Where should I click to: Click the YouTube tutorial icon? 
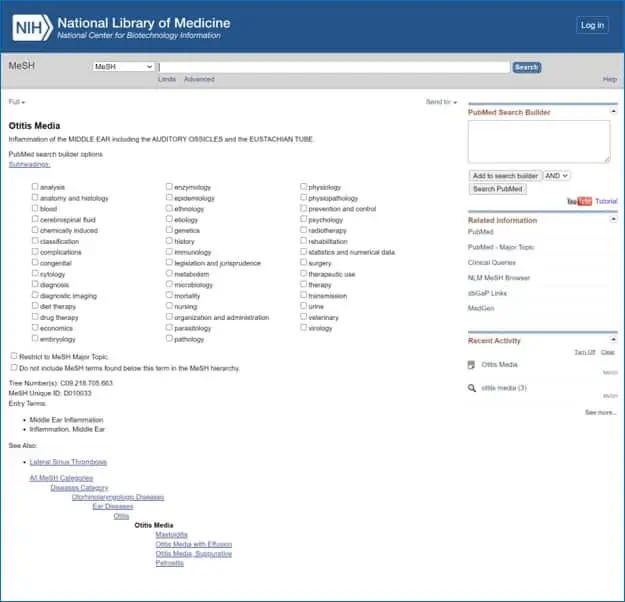point(579,201)
